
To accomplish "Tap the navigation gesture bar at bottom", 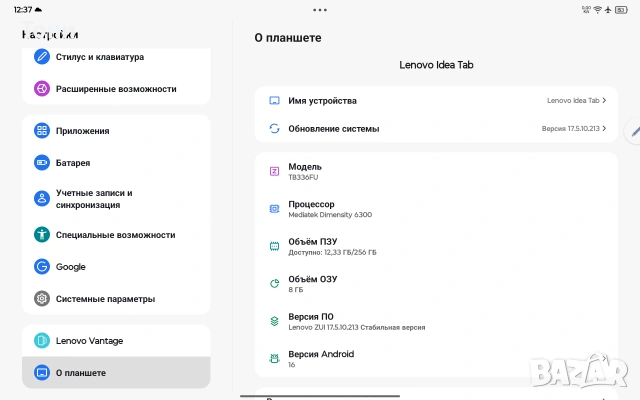I will [320, 396].
